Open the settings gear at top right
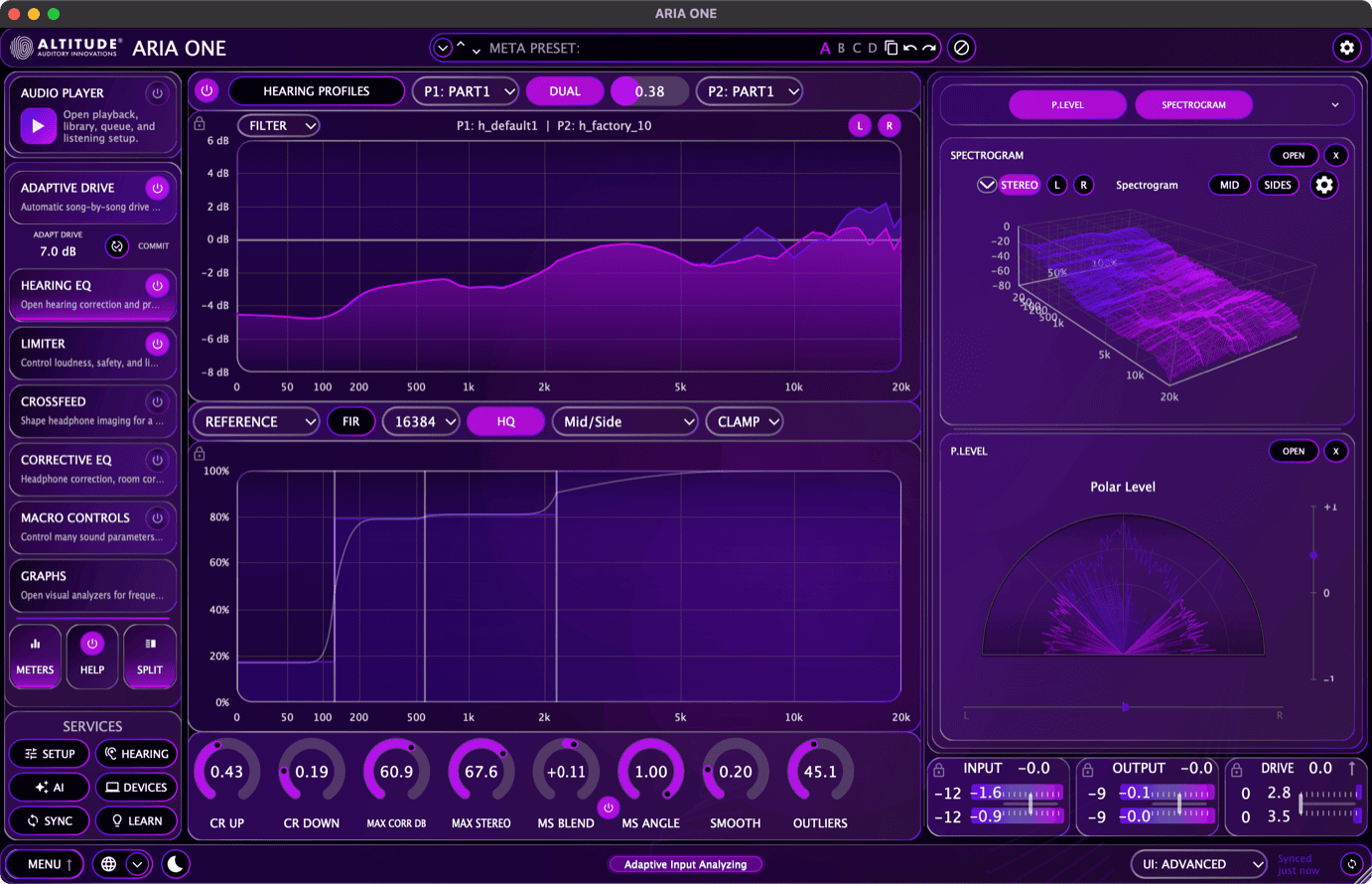 click(1346, 48)
